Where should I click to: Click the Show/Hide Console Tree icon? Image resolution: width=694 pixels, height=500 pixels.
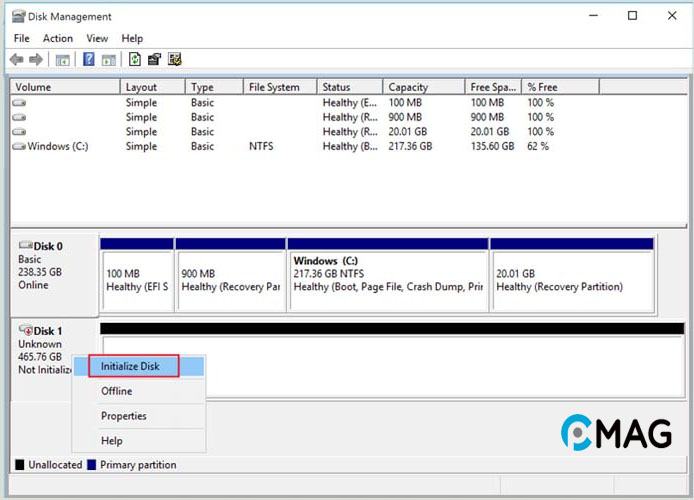(x=62, y=60)
